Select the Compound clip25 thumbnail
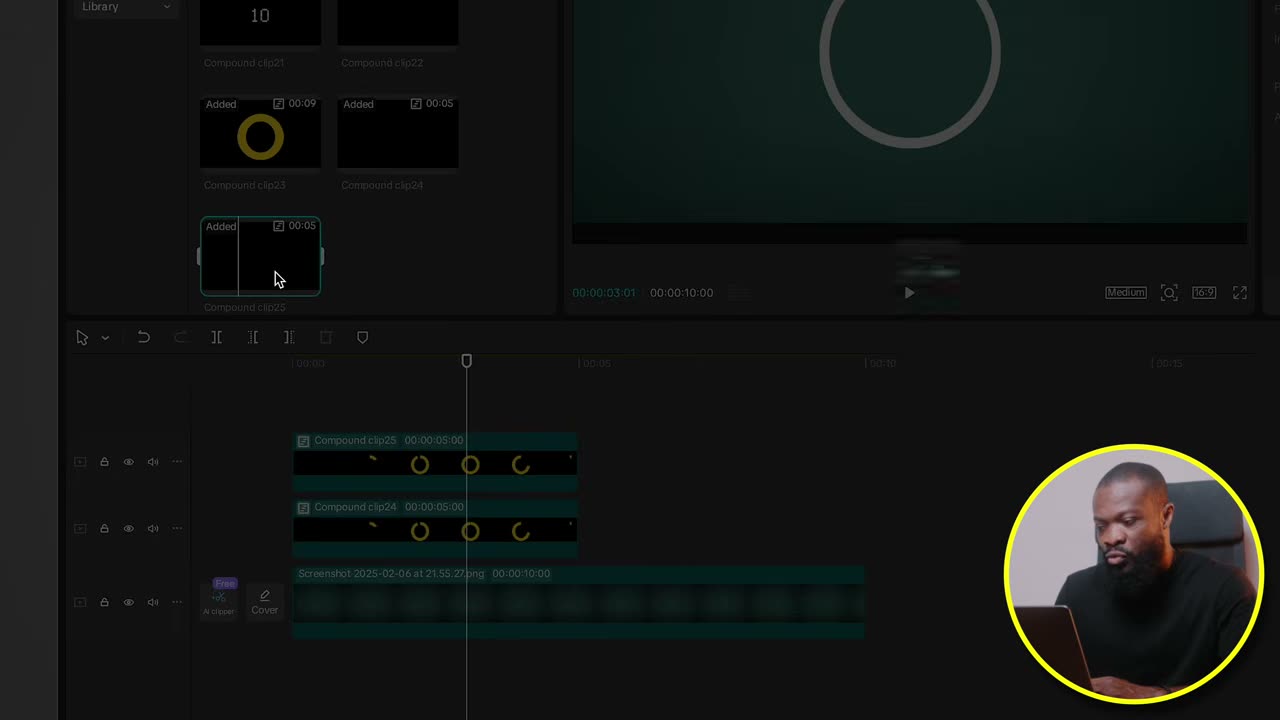The width and height of the screenshot is (1280, 720). click(x=260, y=256)
